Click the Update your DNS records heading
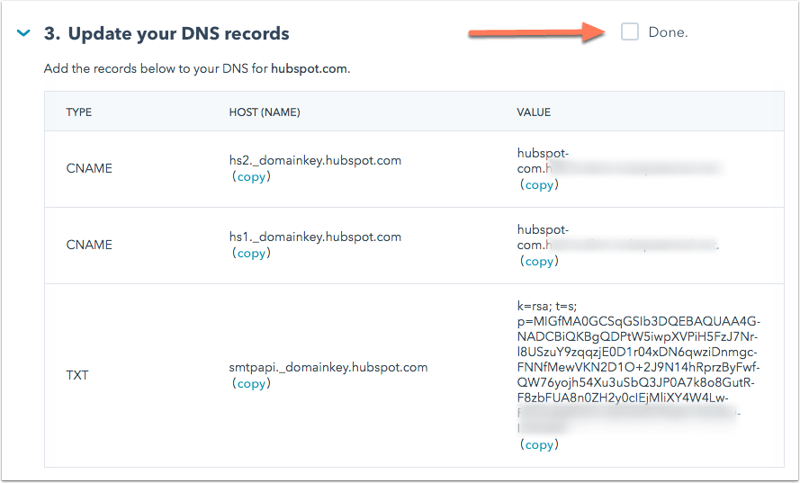This screenshot has width=800, height=483. (x=166, y=34)
